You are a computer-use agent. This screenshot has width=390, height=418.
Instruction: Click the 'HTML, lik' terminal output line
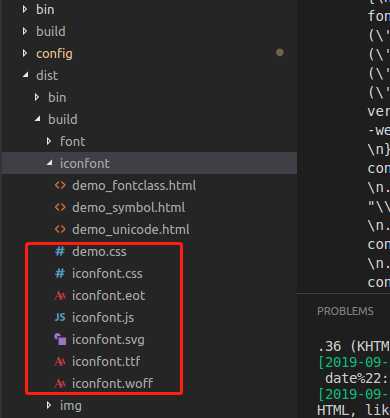pos(353,410)
